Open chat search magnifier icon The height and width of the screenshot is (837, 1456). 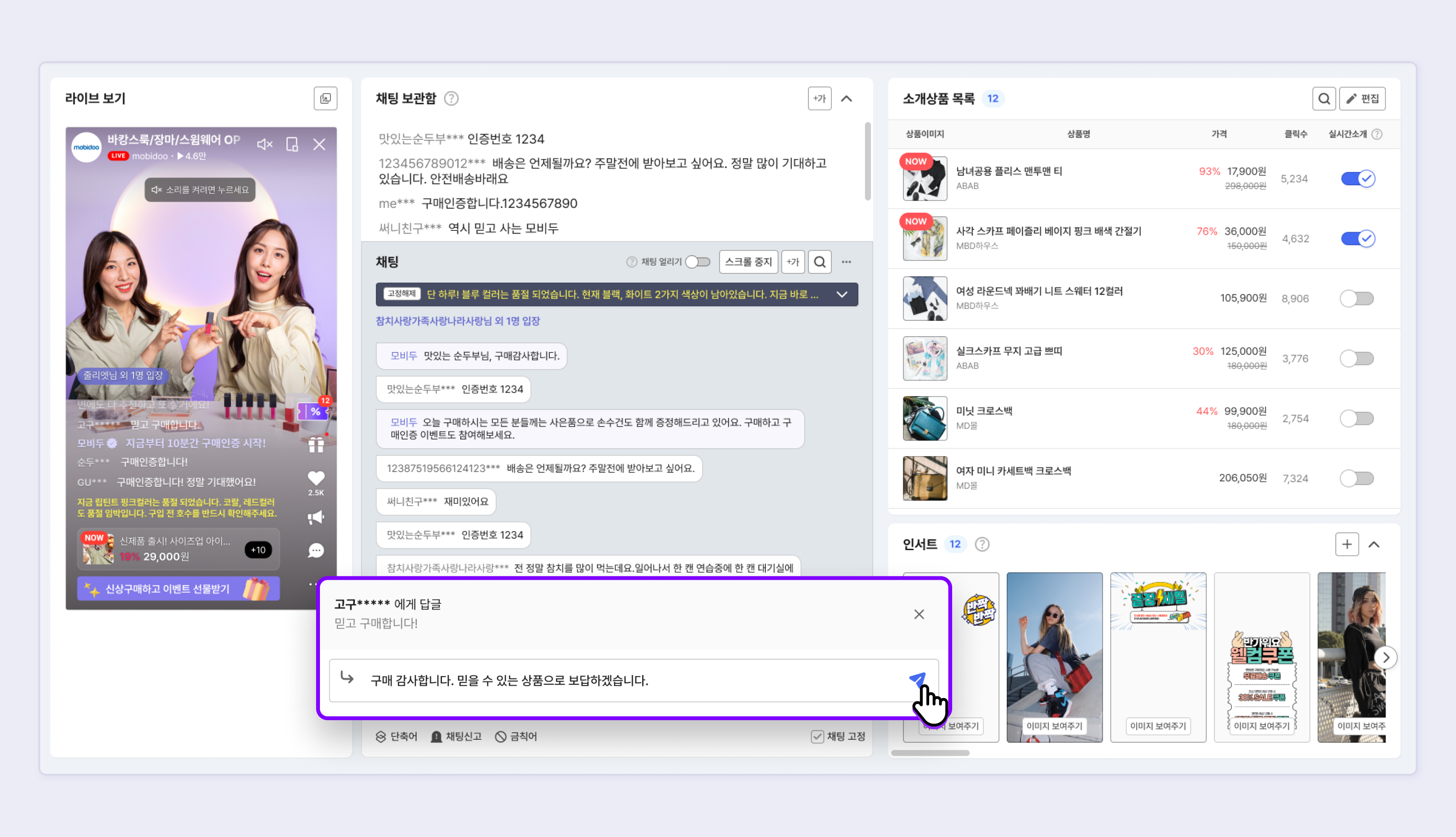tap(819, 262)
